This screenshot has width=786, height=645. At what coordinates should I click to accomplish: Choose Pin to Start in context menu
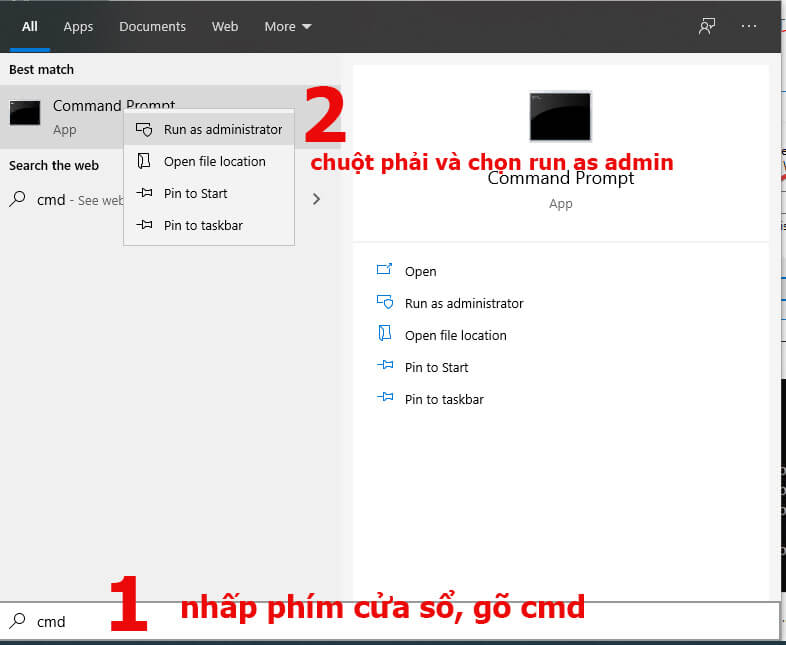209,193
